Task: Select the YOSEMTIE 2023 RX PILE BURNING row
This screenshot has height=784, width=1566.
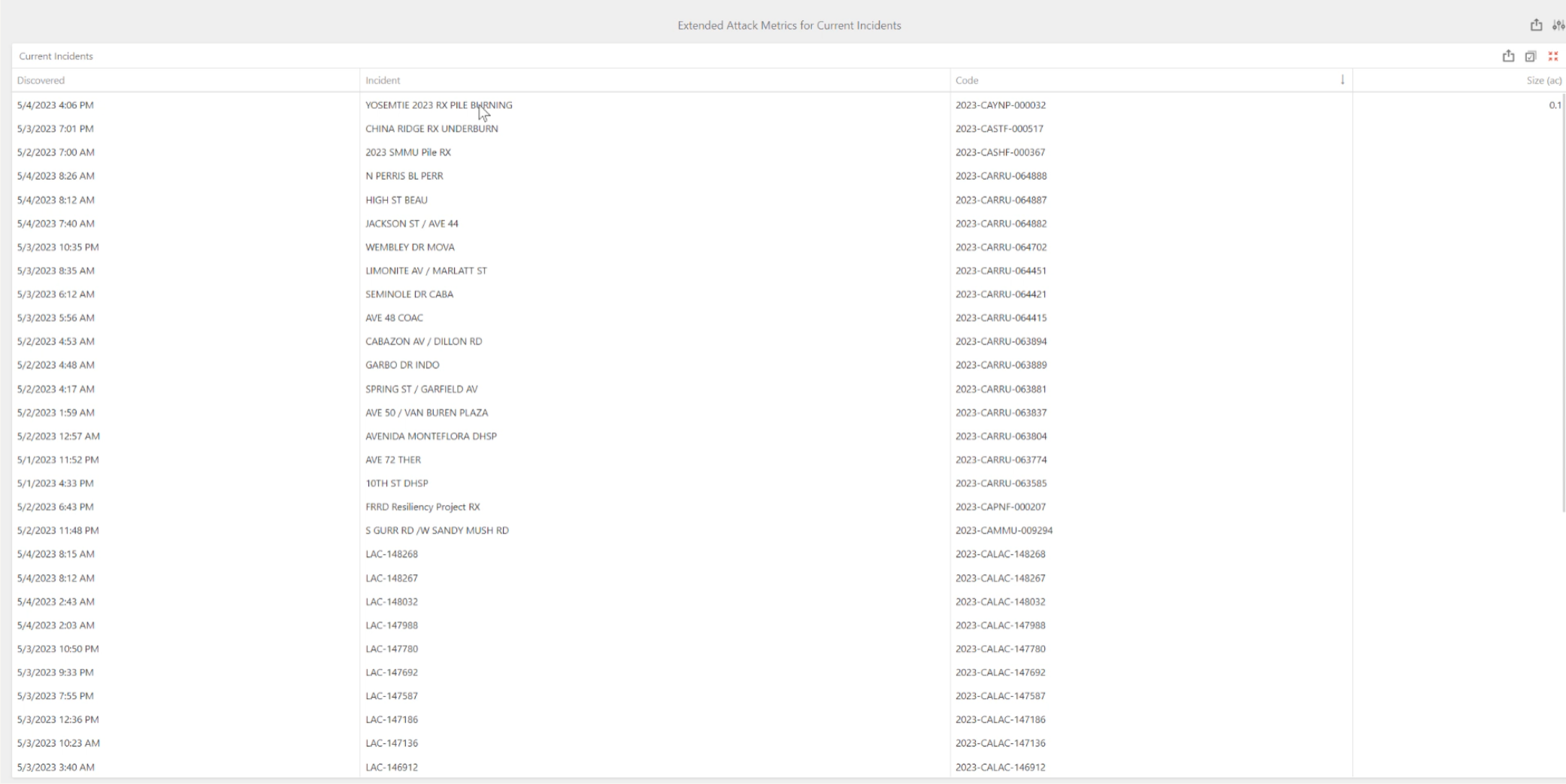Action: (x=438, y=105)
